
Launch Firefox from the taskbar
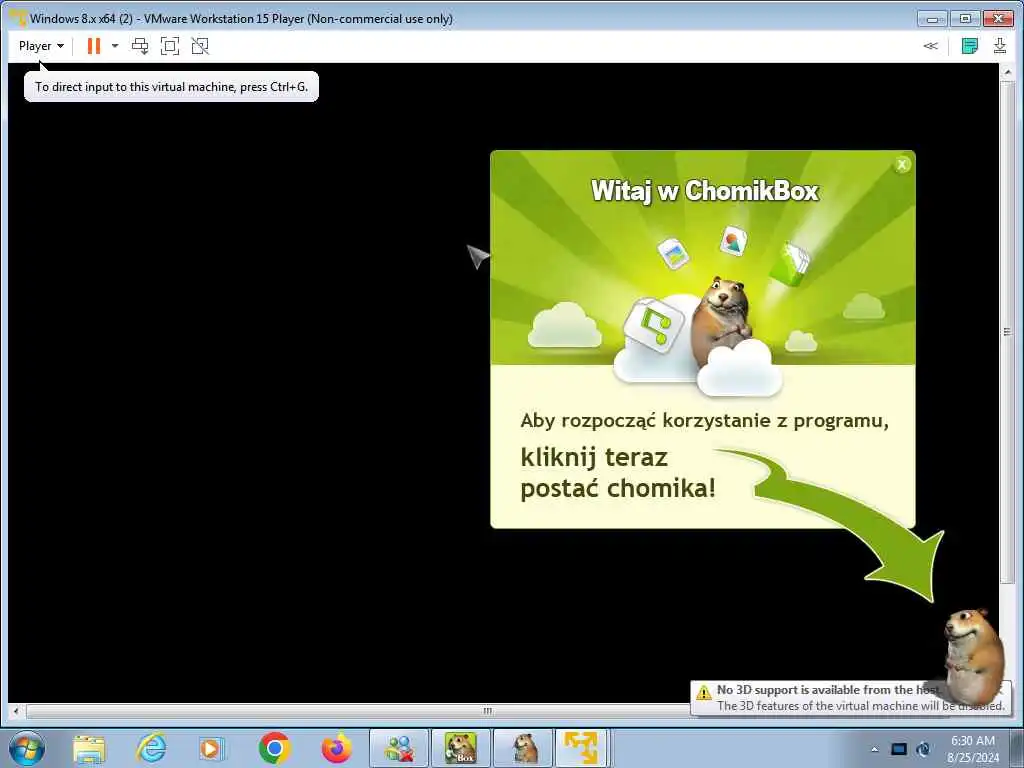pyautogui.click(x=337, y=748)
